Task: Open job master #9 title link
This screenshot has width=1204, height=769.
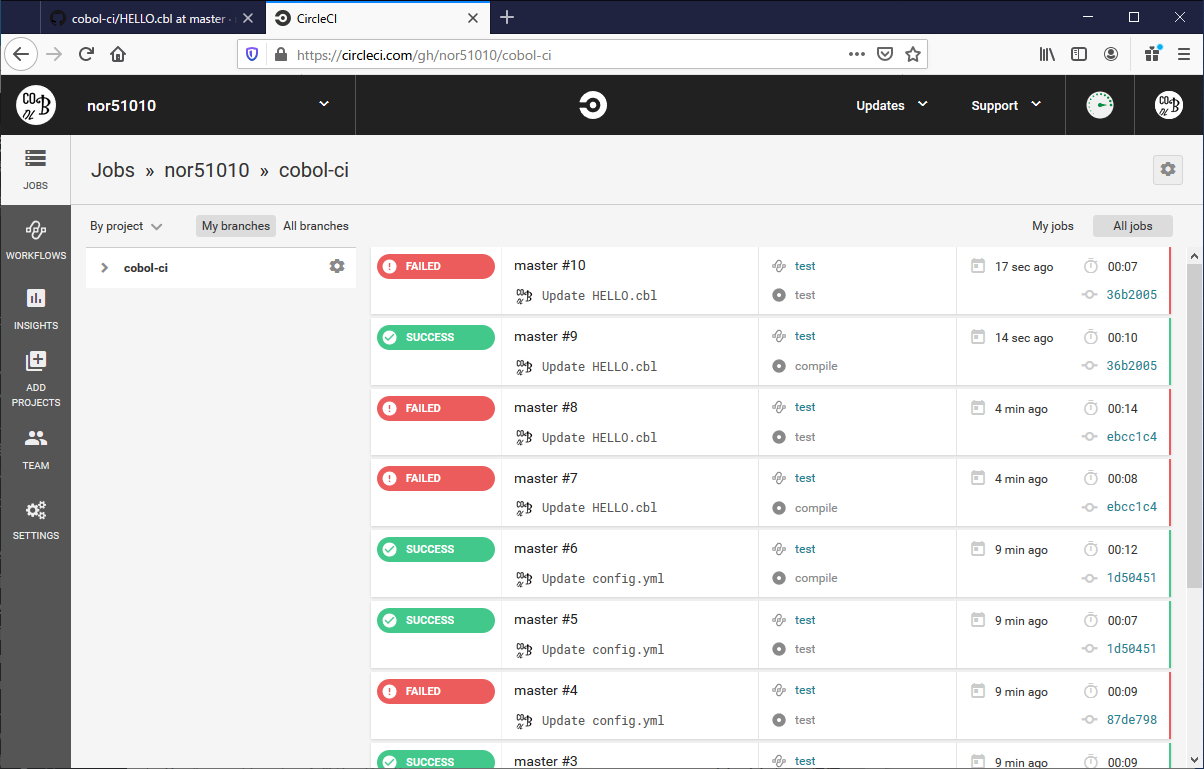Action: pyautogui.click(x=546, y=336)
